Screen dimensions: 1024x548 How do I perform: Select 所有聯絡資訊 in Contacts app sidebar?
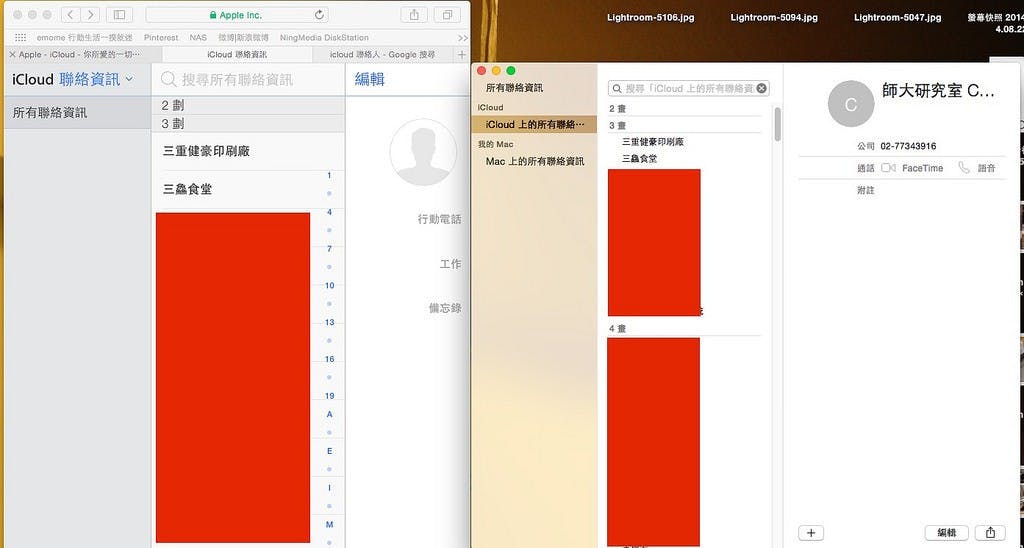click(514, 88)
